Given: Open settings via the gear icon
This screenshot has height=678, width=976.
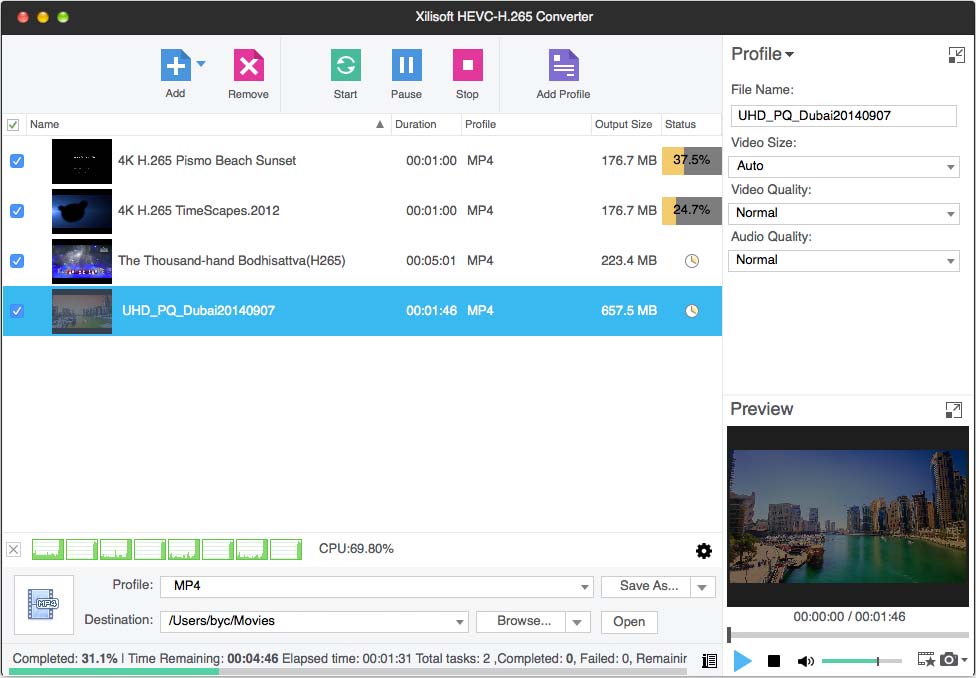Looking at the screenshot, I should tap(703, 551).
